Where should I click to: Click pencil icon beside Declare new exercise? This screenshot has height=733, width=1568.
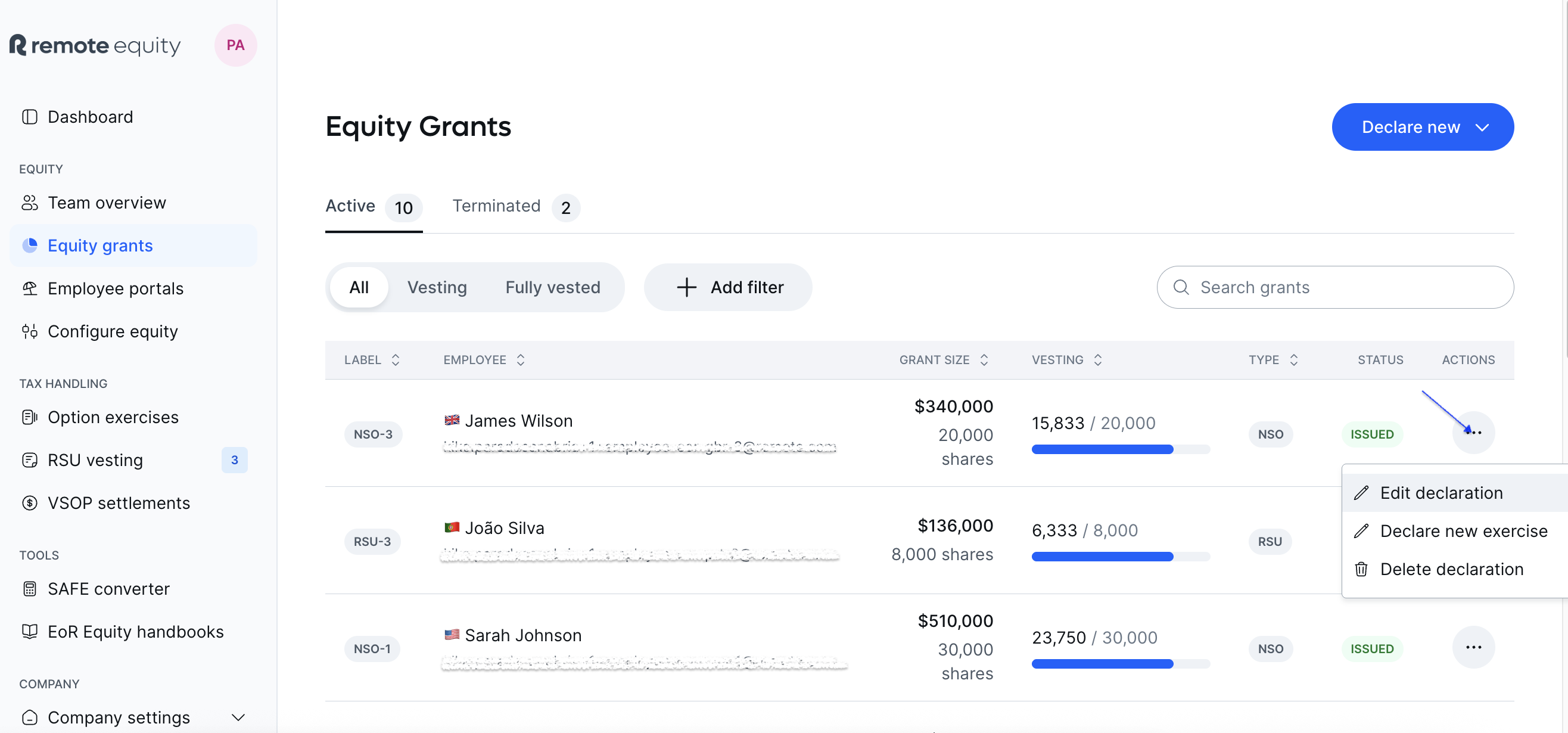pos(1361,531)
